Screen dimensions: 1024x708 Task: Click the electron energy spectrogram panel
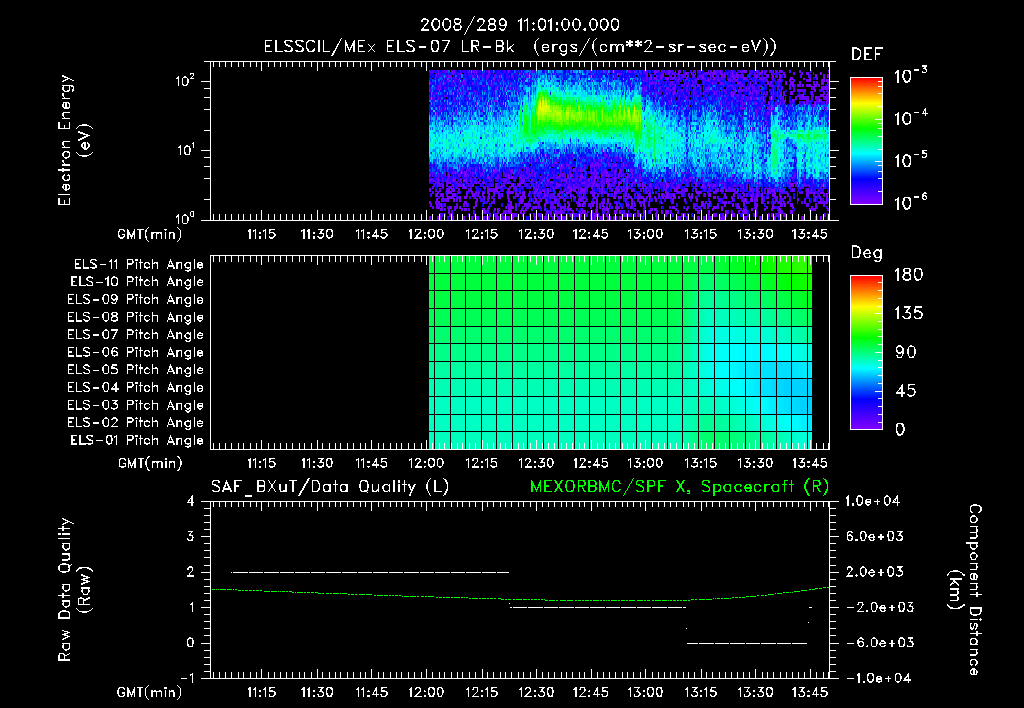[x=520, y=141]
